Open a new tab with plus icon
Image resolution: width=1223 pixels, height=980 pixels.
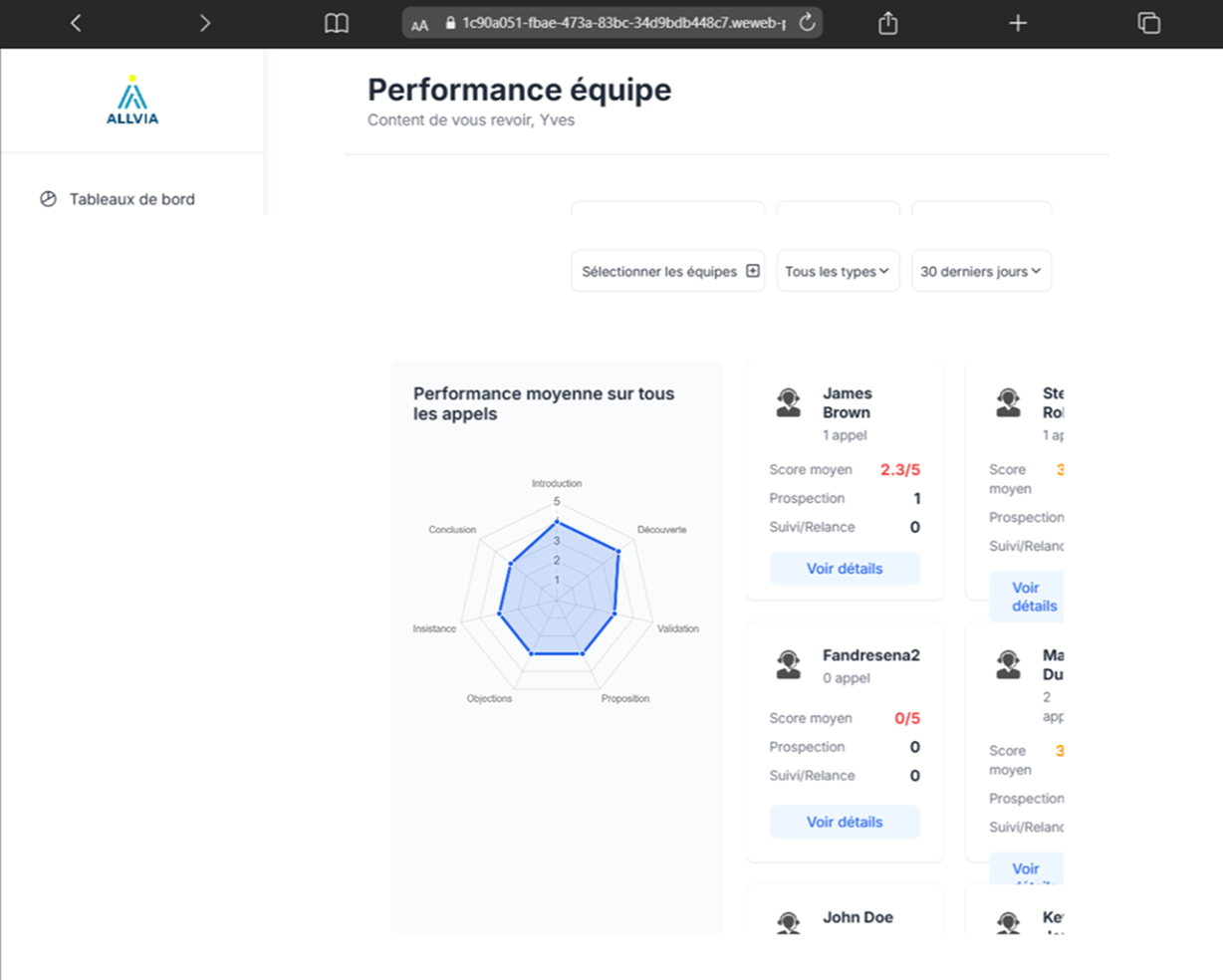[x=1017, y=23]
